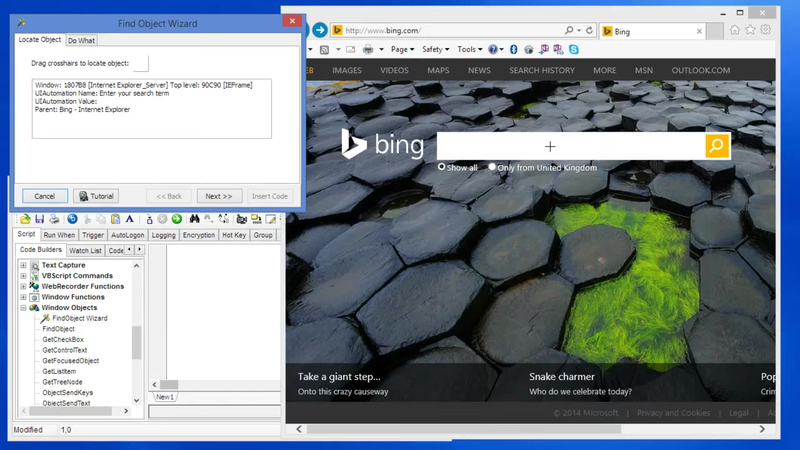
Task: Click inside the Bing search box
Action: [x=571, y=146]
